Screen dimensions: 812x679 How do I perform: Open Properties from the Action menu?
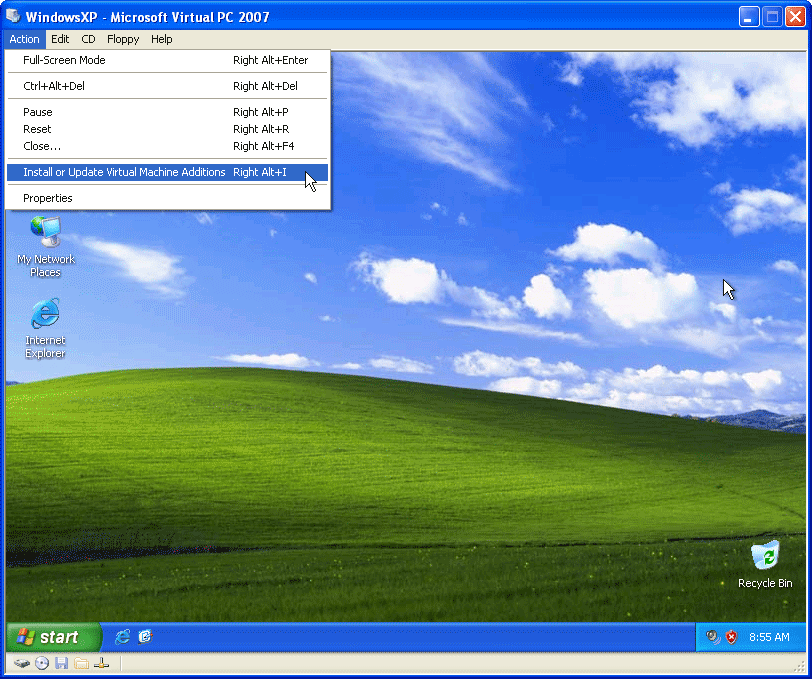tap(167, 198)
